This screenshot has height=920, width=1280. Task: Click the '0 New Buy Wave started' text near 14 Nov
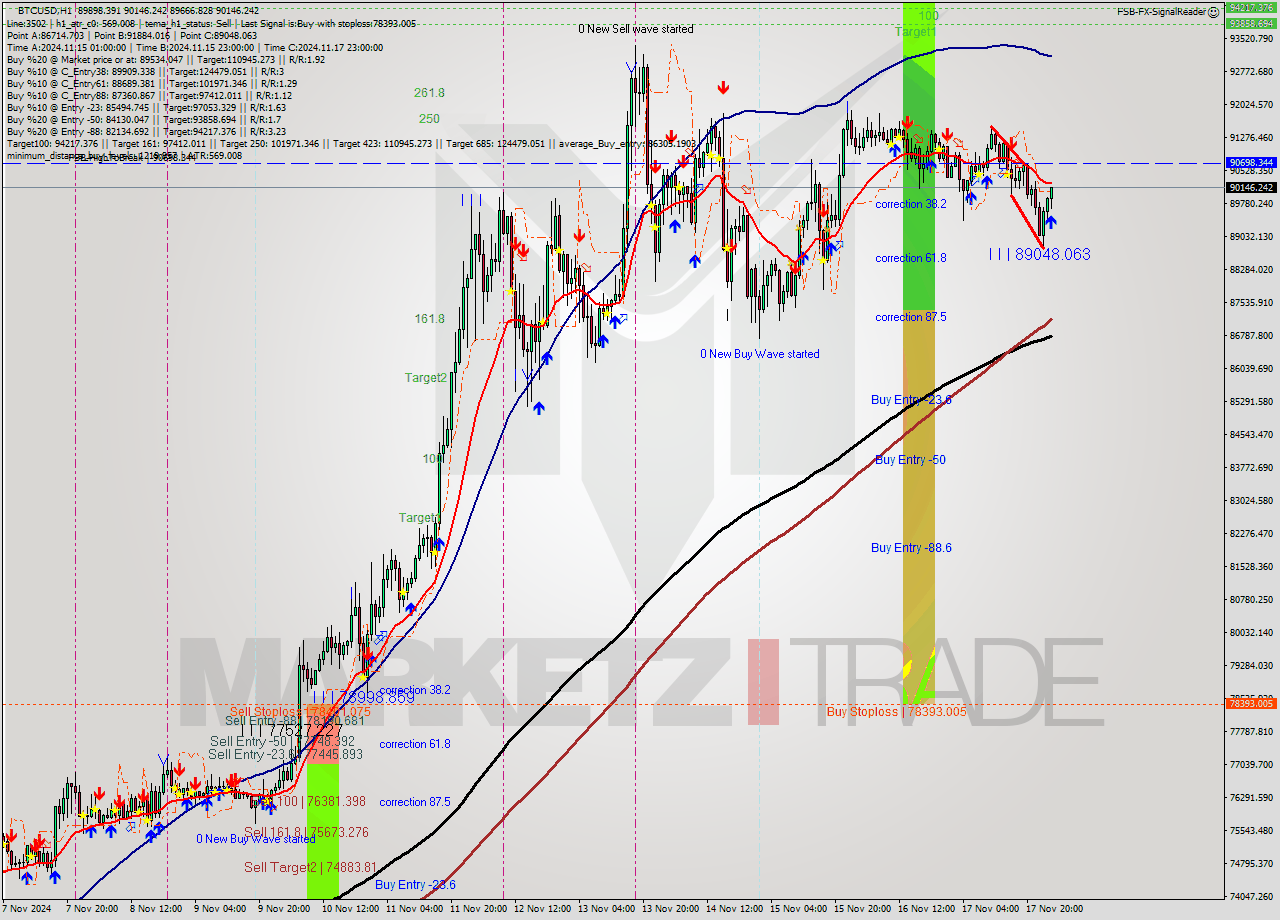click(760, 354)
